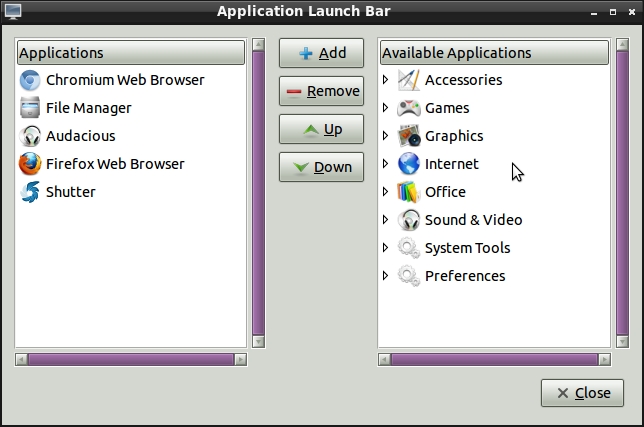Close the dialog with Close button
644x427 pixels.
tap(582, 393)
